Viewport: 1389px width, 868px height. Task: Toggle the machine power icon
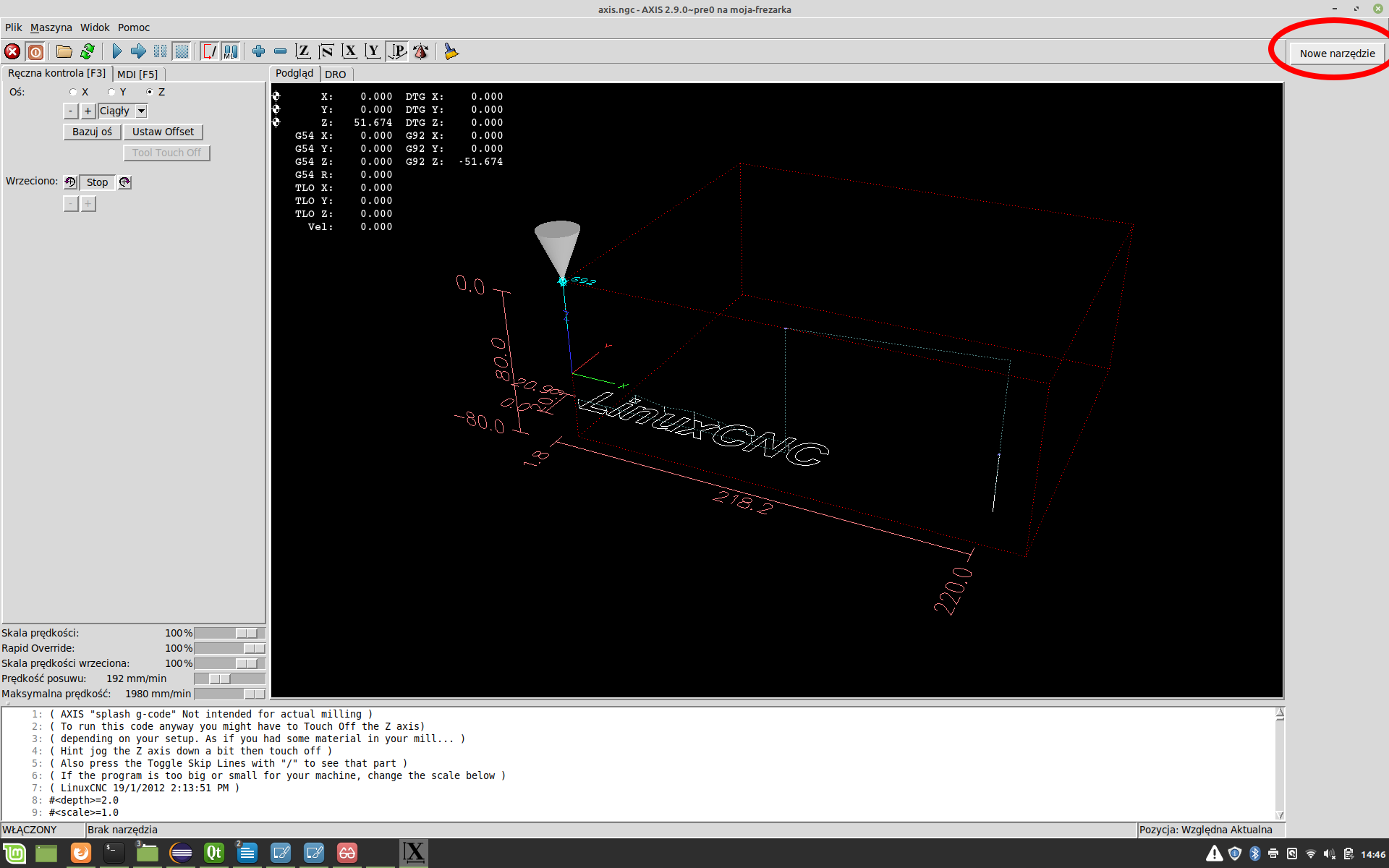coord(35,51)
